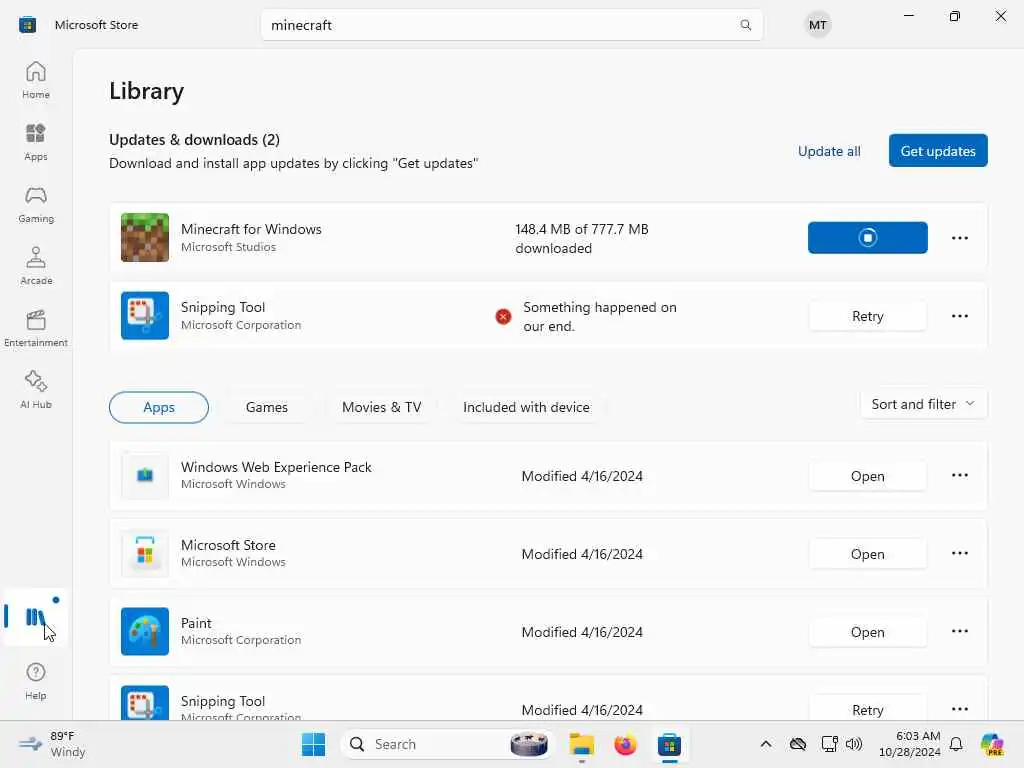1024x768 pixels.
Task: Open the Help section in sidebar
Action: 36,681
